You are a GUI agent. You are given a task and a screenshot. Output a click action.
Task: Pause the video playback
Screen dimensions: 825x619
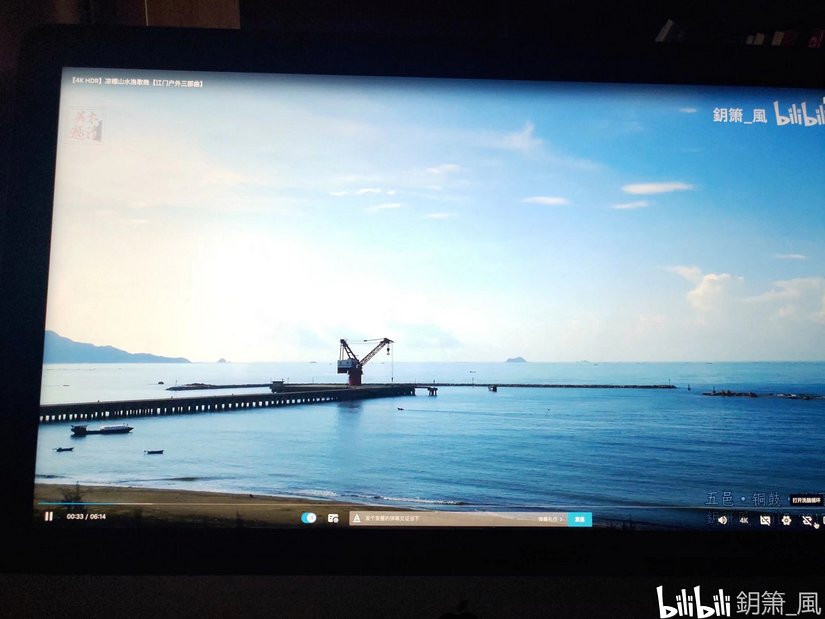[x=48, y=516]
